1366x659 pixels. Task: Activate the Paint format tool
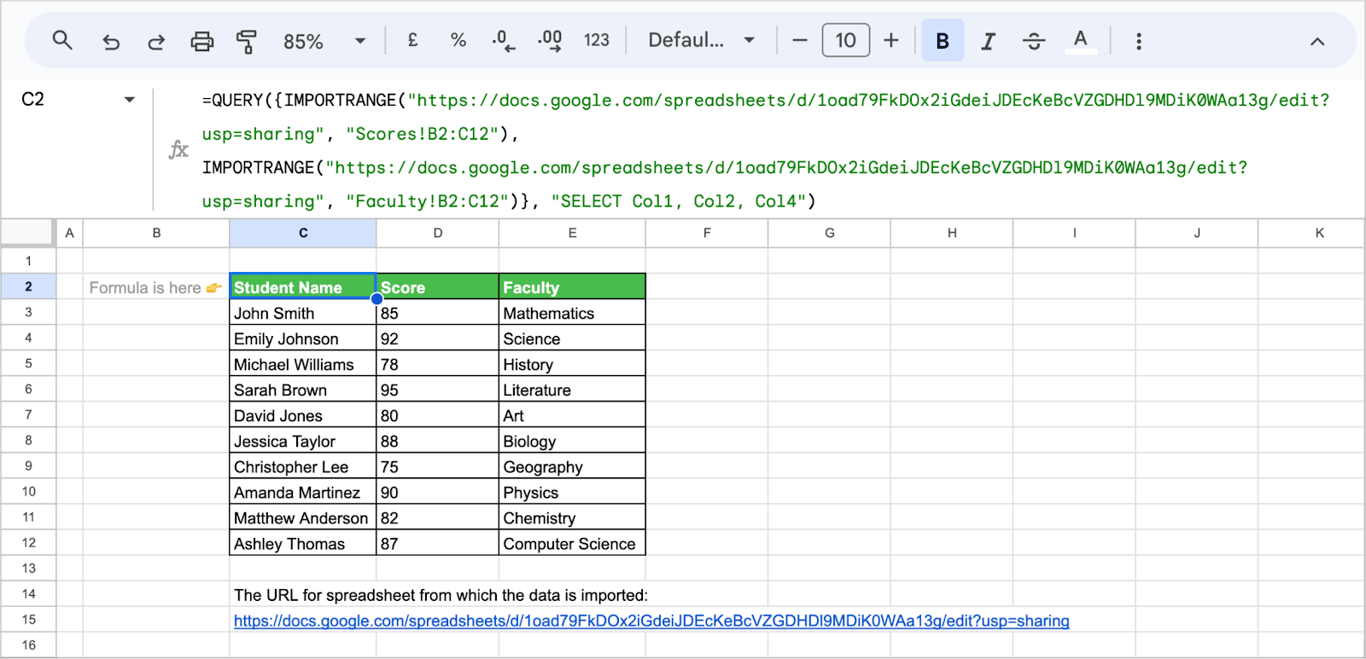point(246,41)
